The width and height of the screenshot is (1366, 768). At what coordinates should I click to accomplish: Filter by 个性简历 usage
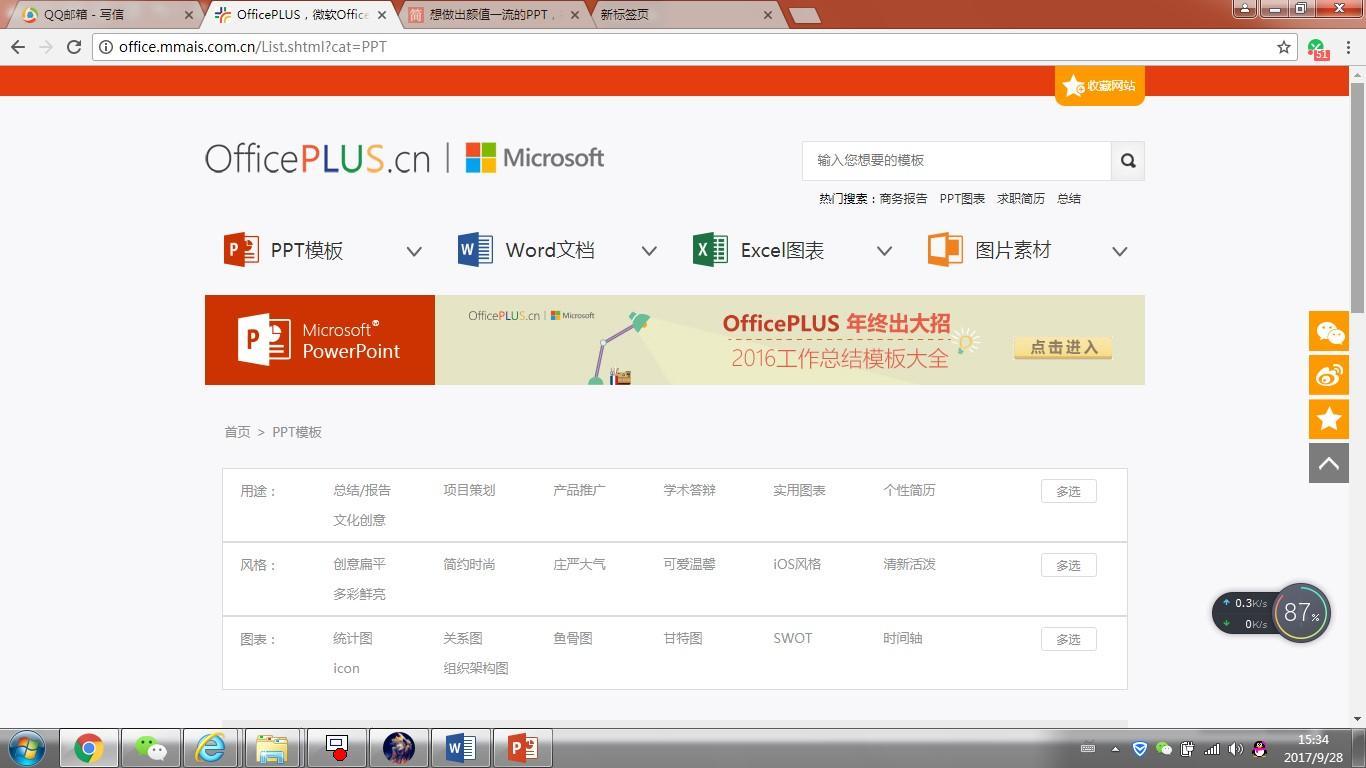point(909,490)
